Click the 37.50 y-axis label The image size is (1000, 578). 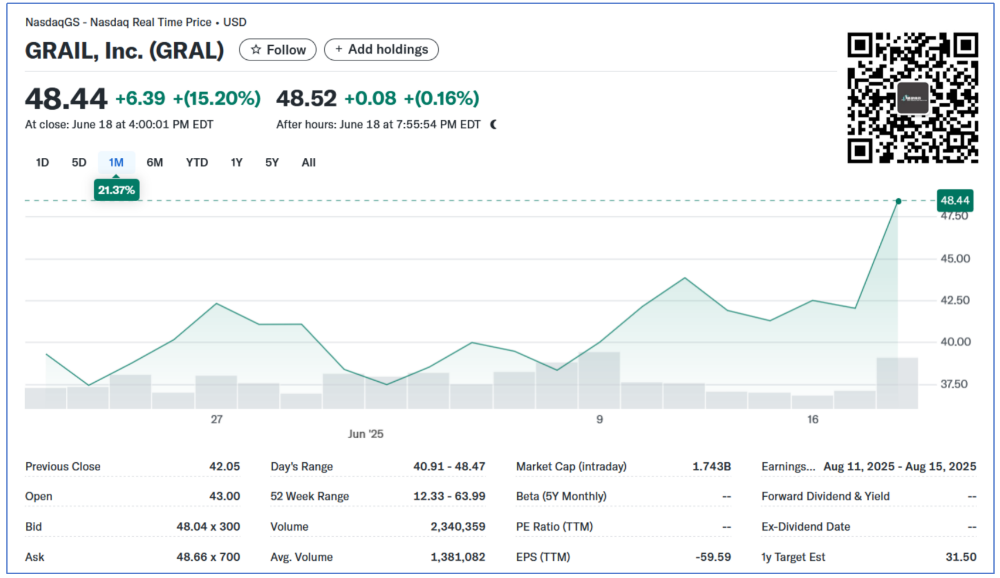click(x=954, y=384)
